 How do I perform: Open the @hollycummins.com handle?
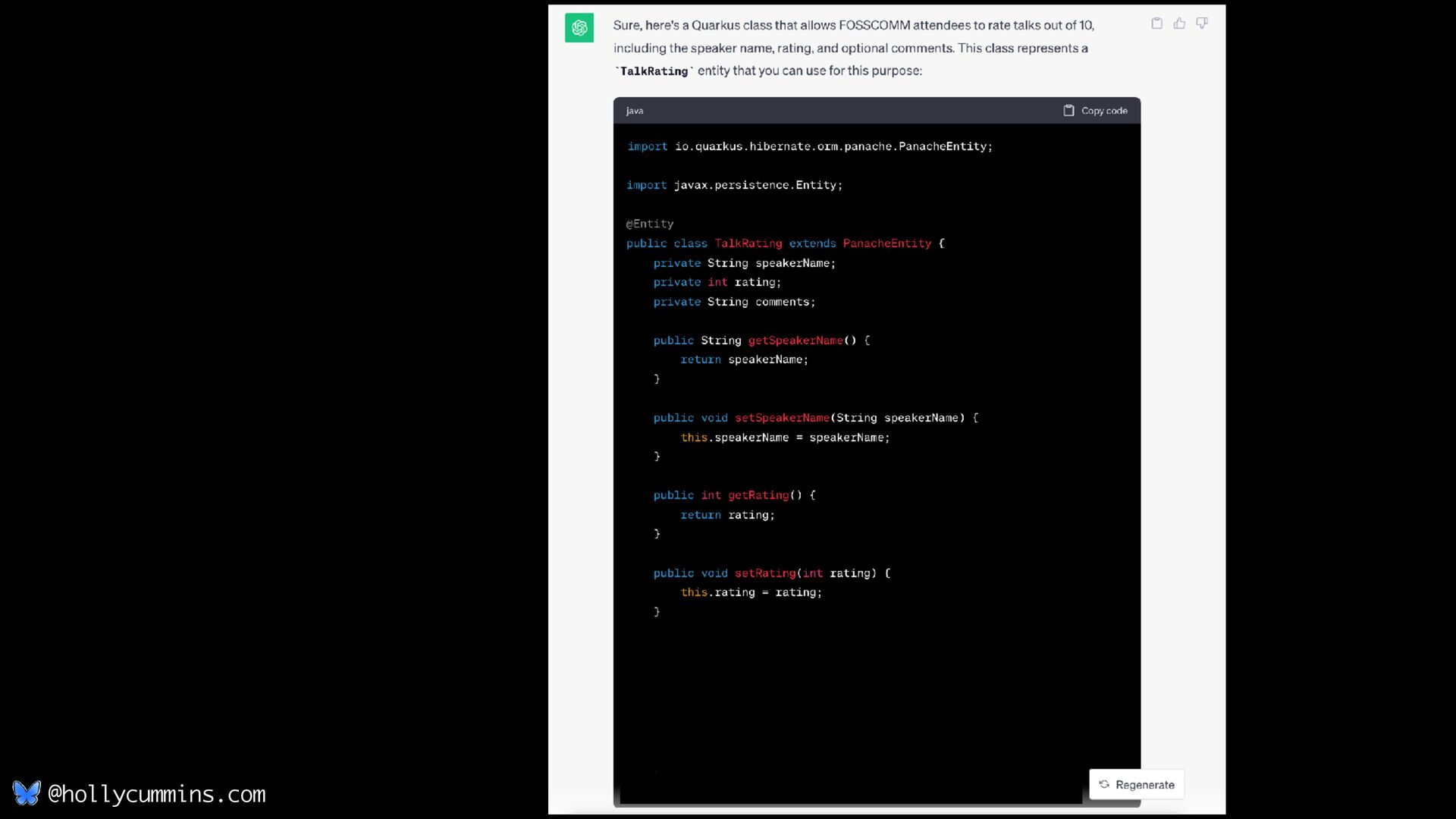[157, 794]
